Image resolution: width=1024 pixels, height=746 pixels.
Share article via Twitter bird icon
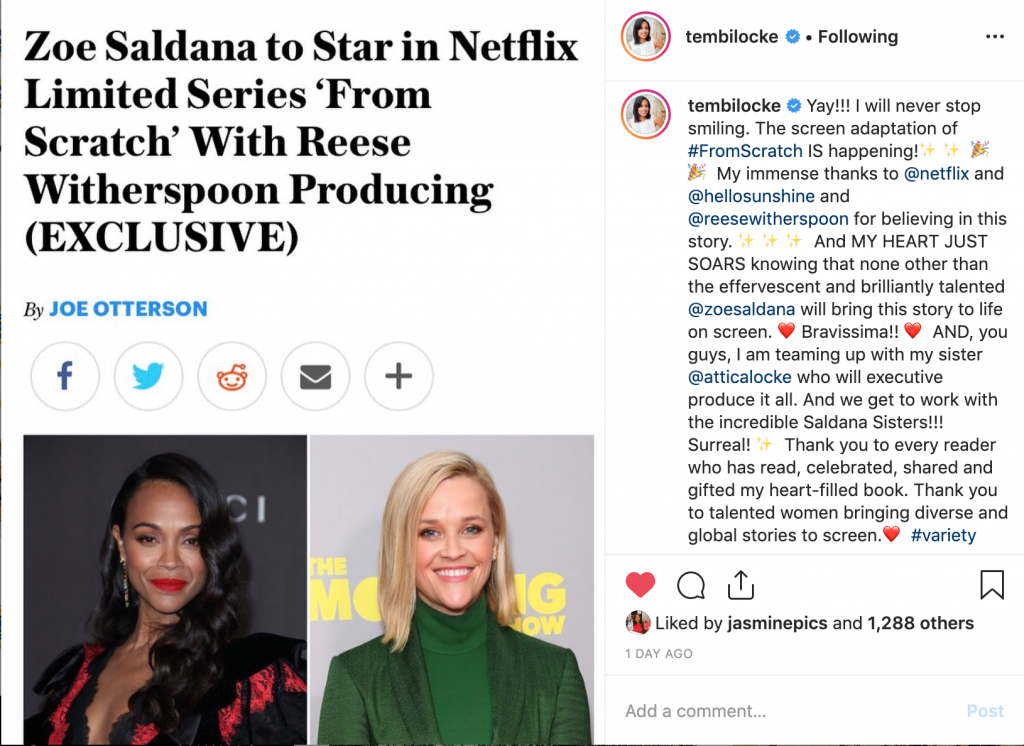click(148, 376)
